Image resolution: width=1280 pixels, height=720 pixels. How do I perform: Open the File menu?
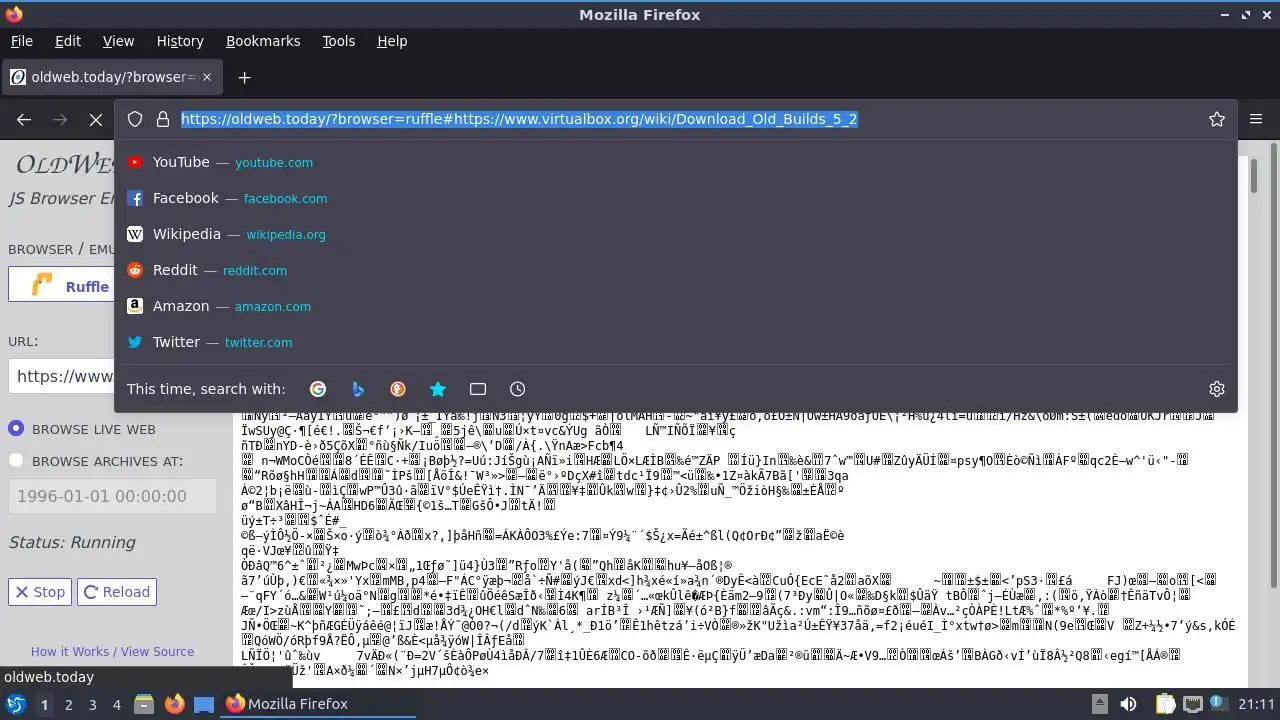click(21, 41)
